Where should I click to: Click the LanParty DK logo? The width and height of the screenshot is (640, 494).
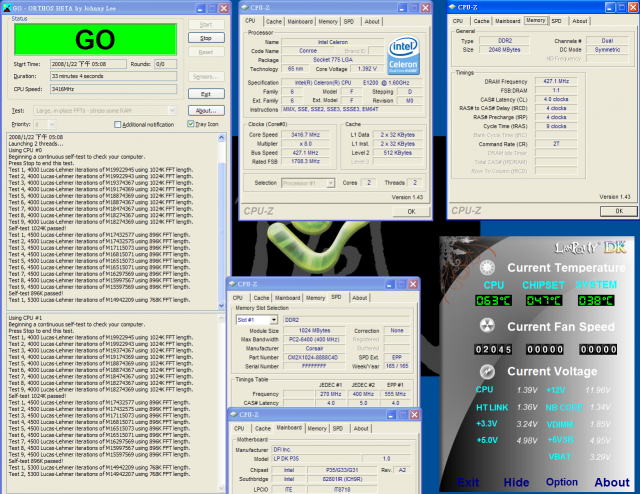pyautogui.click(x=589, y=247)
